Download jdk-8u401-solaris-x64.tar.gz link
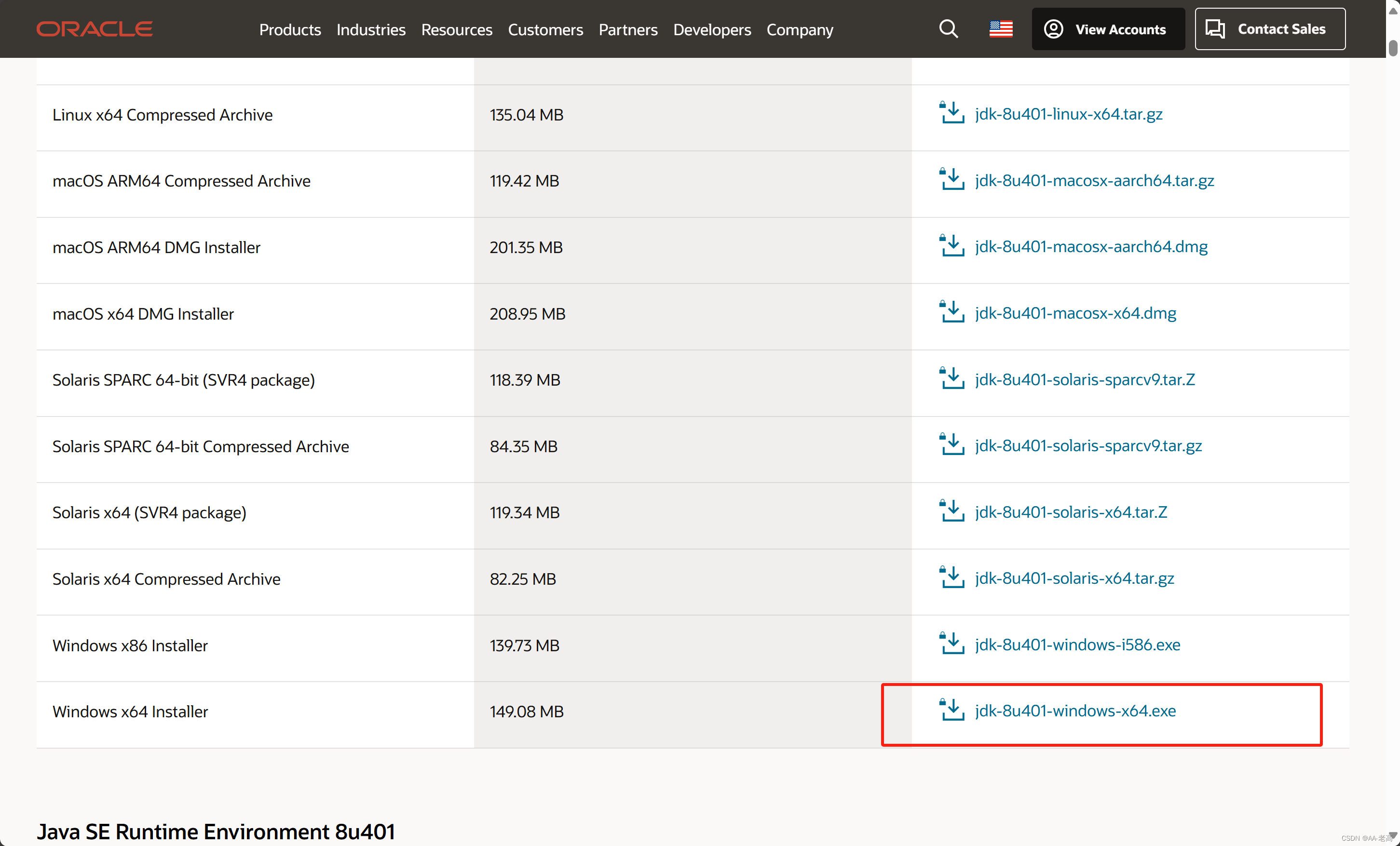Screen dimensions: 1400x846 (1074, 578)
